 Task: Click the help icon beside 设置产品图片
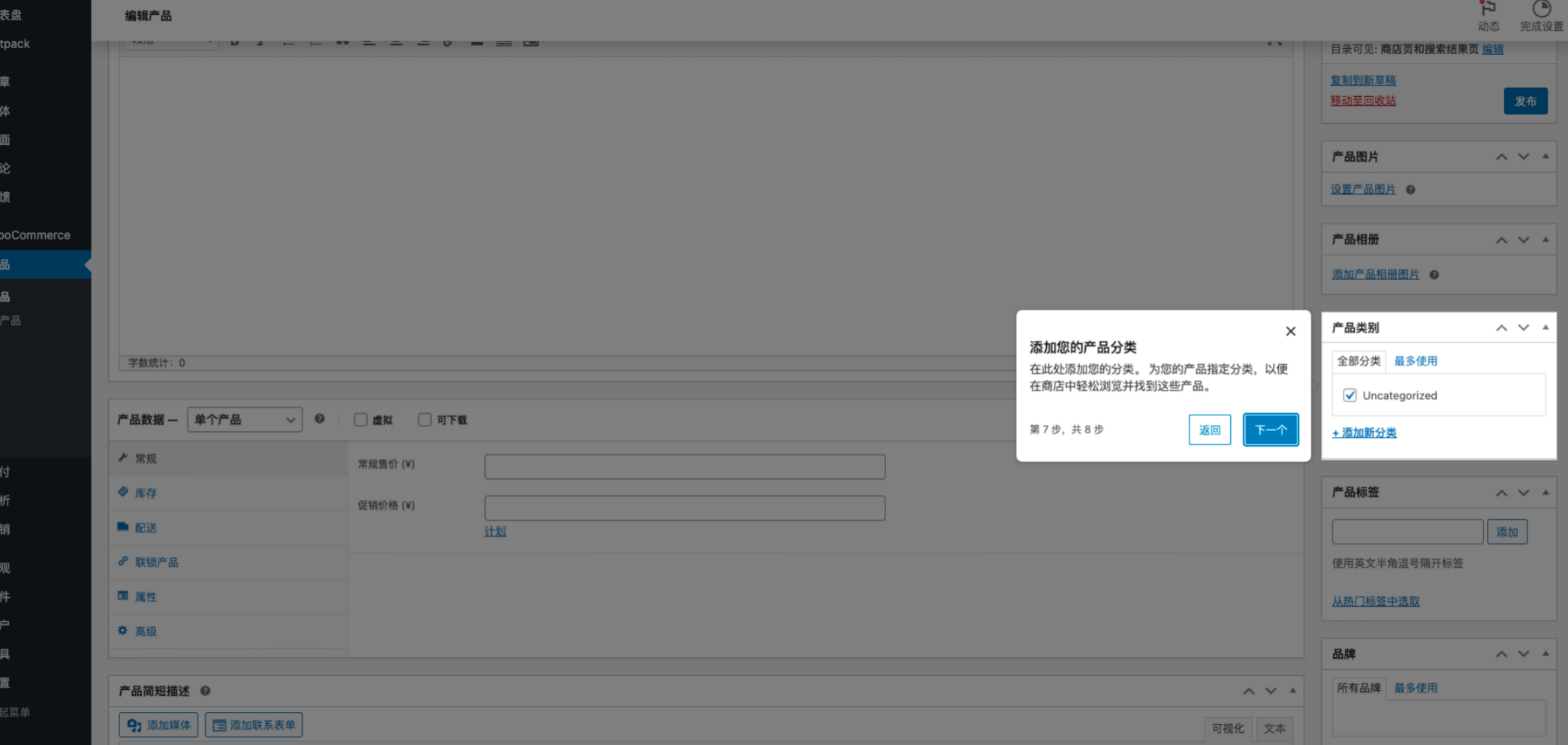coord(1410,190)
